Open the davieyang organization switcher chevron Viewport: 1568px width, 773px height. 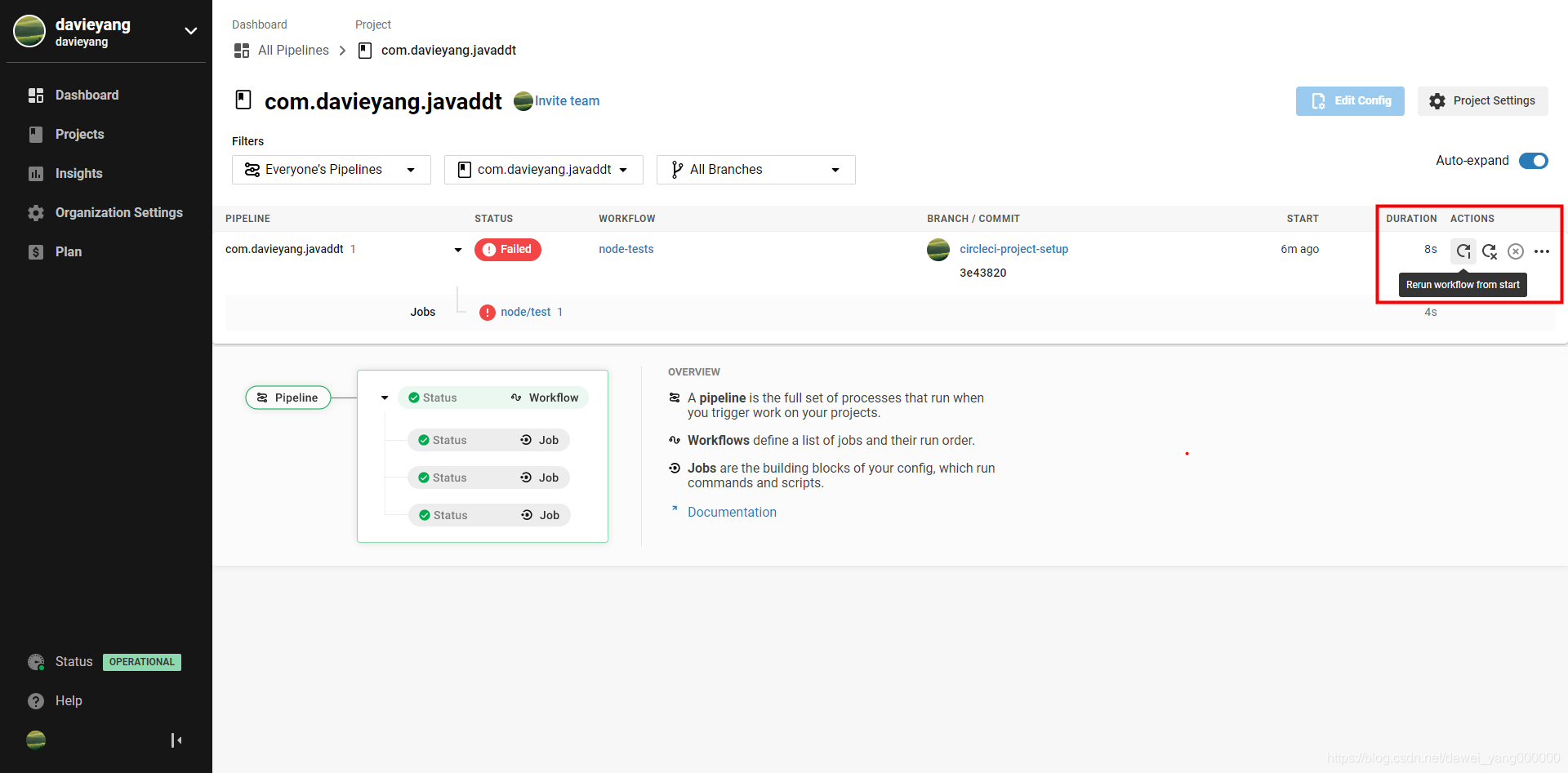191,31
